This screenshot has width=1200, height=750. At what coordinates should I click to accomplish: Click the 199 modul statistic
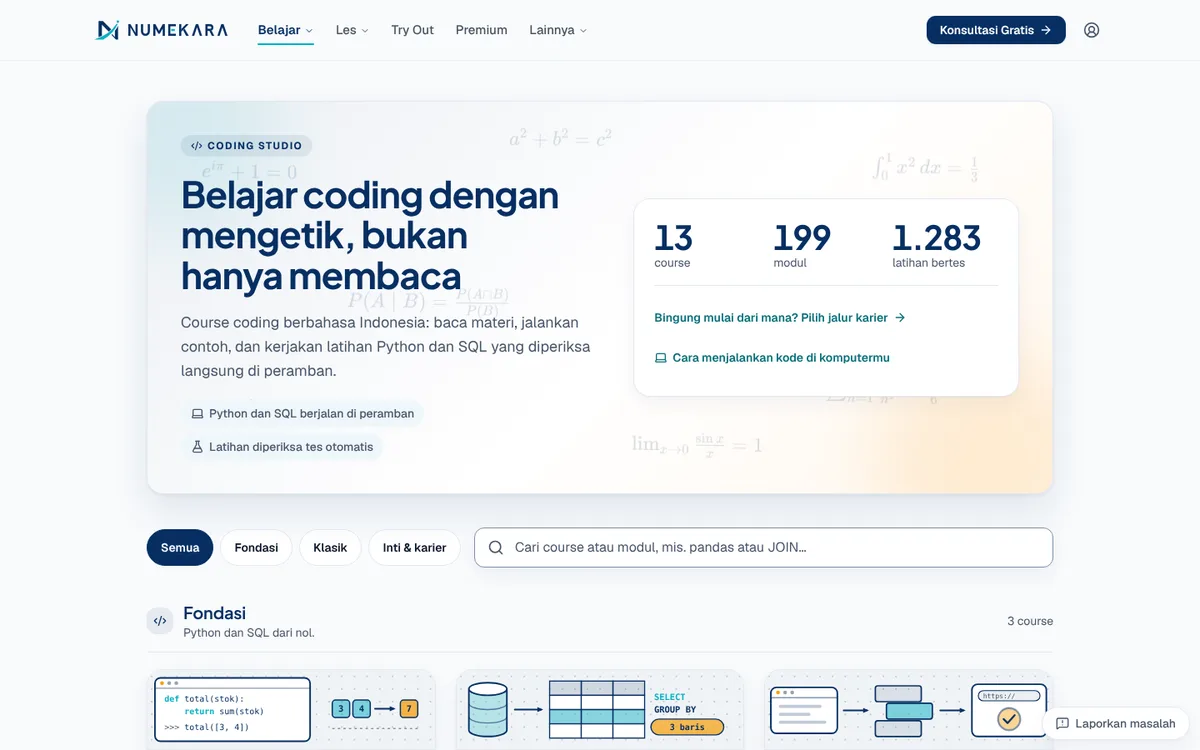(x=802, y=245)
